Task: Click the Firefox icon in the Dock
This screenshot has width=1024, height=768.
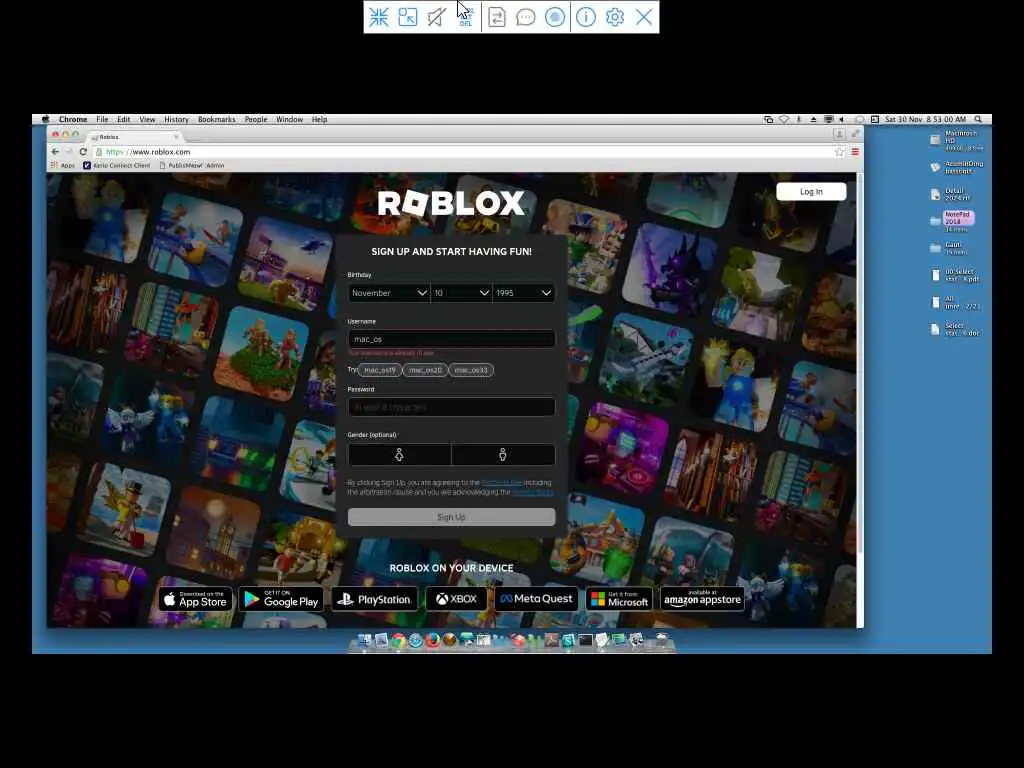Action: 432,640
